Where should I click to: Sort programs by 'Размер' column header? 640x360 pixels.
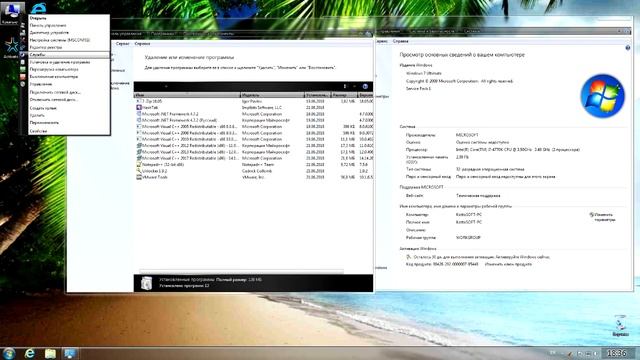344,95
